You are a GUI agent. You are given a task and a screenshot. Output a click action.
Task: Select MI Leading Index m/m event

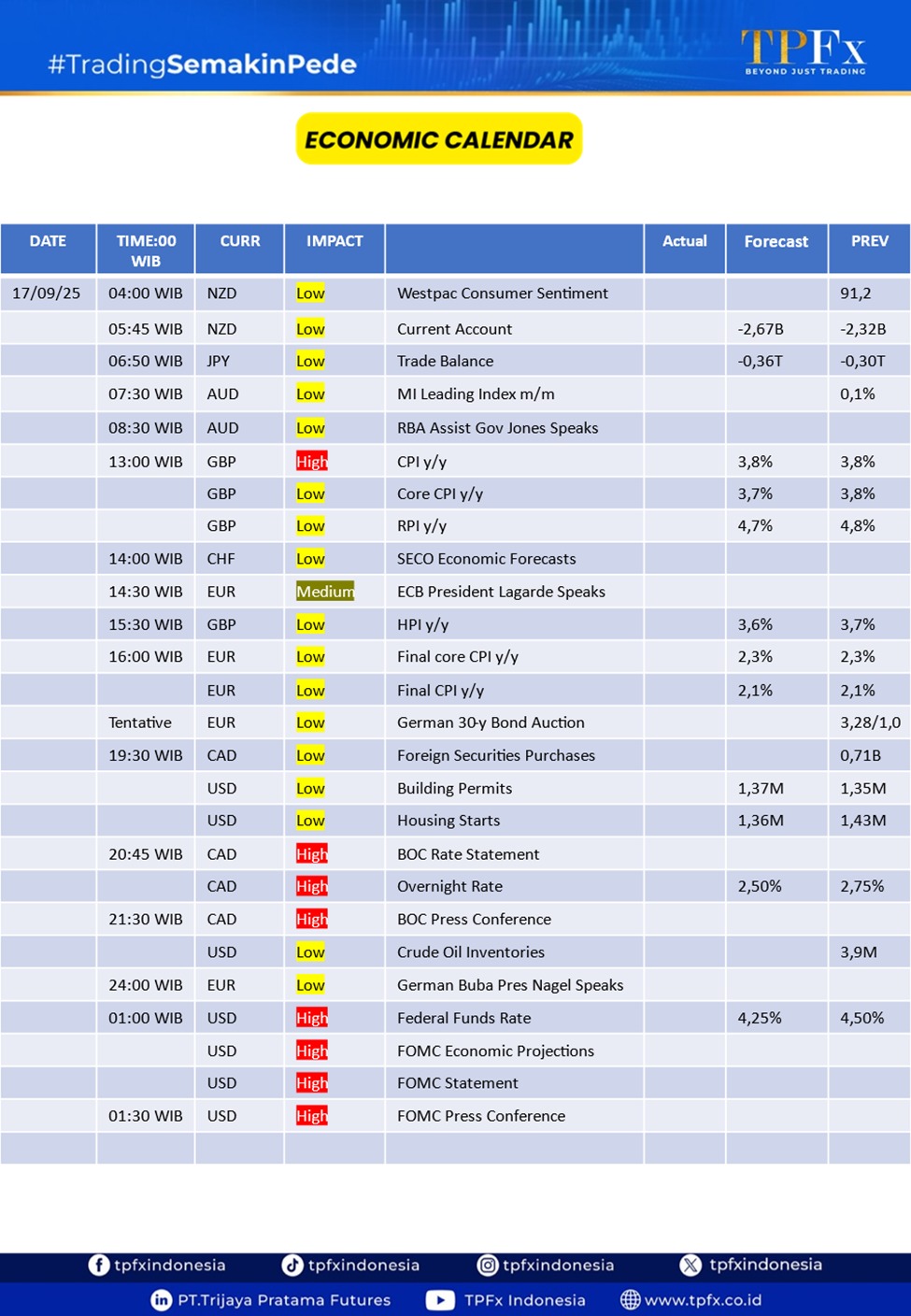[x=476, y=394]
